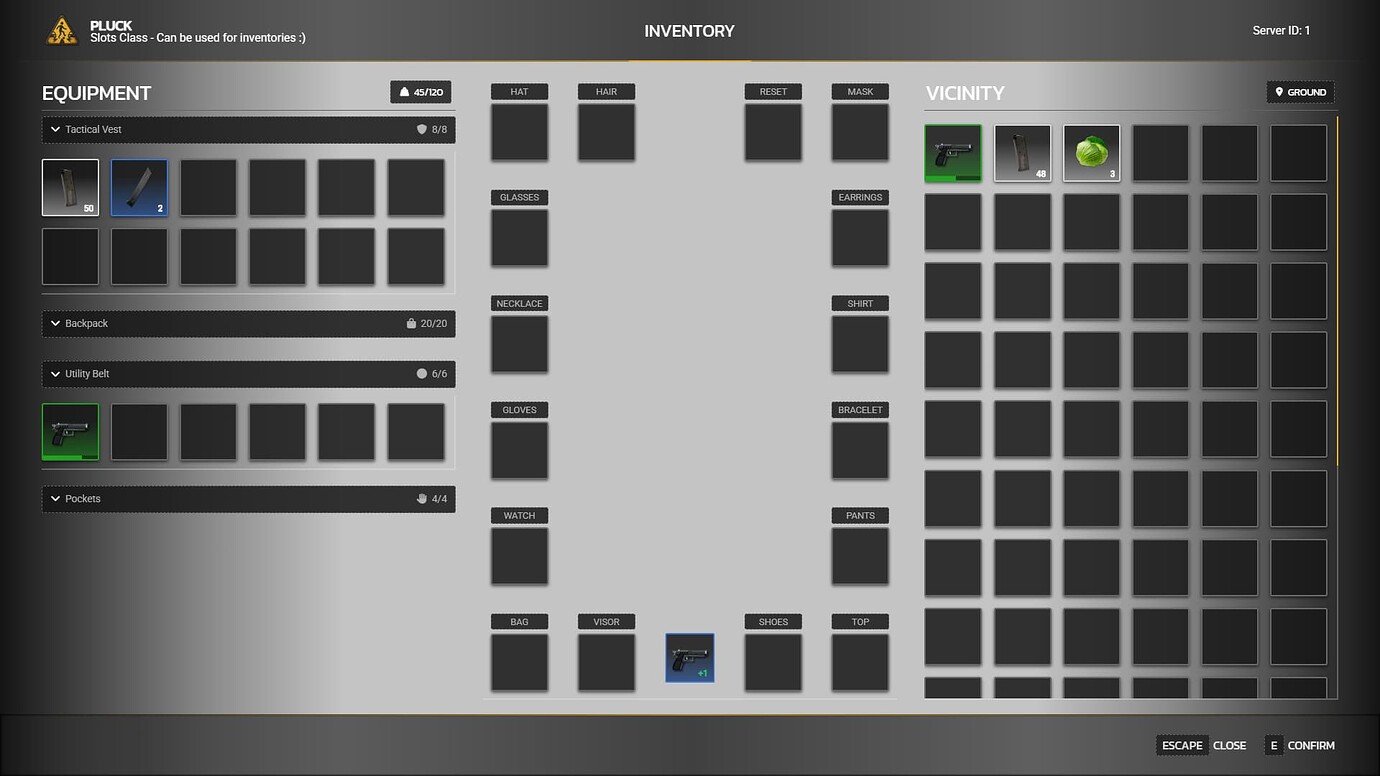Viewport: 1380px width, 776px height.
Task: Select the NECKLACE equipment slot
Action: [x=519, y=344]
